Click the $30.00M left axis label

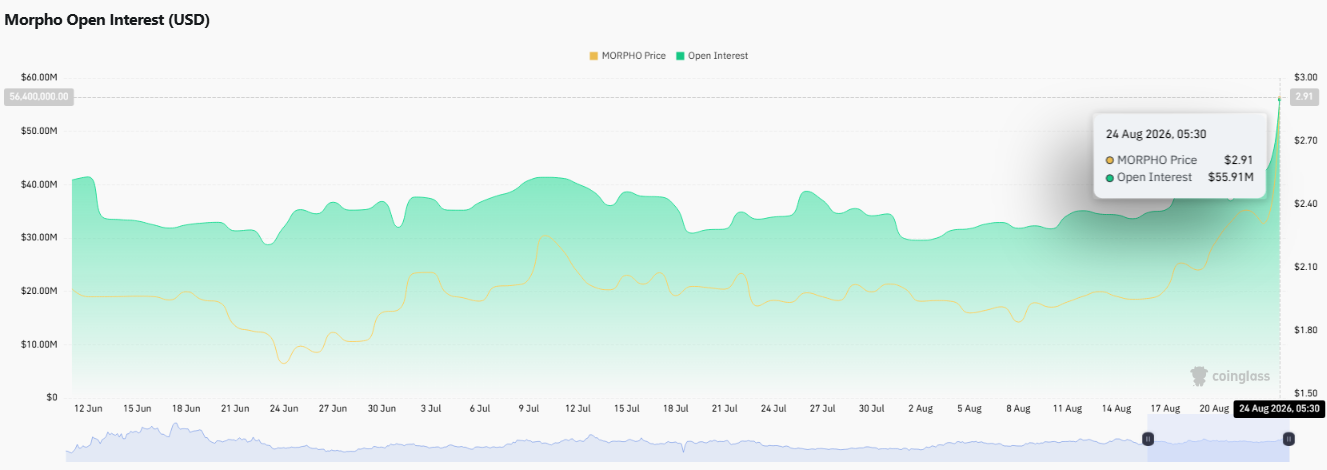pyautogui.click(x=39, y=237)
